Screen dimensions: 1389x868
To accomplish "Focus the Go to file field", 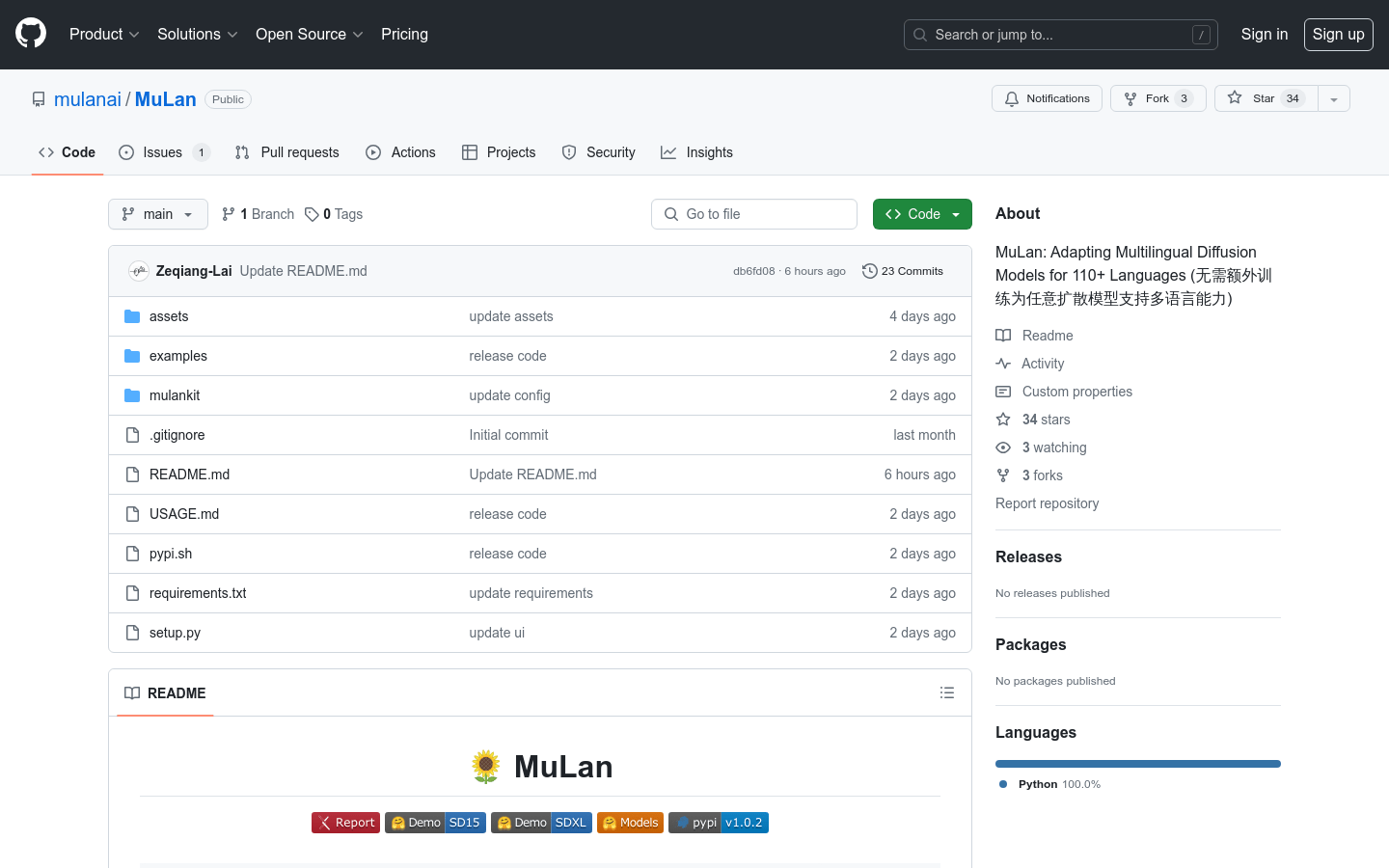I will pos(754,214).
